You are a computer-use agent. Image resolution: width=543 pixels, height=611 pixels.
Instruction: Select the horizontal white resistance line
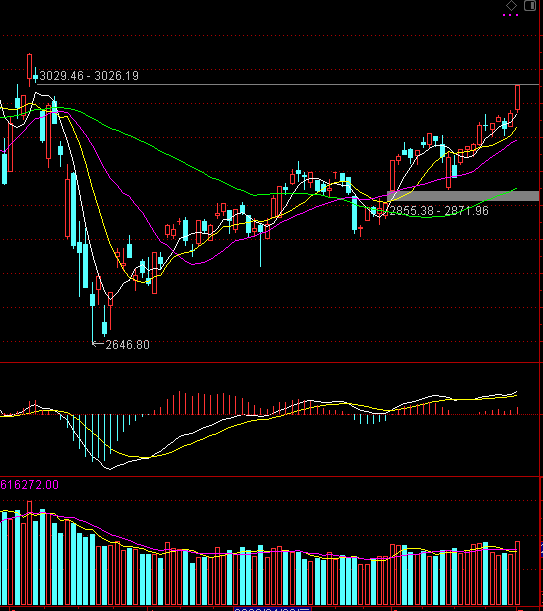pyautogui.click(x=288, y=84)
